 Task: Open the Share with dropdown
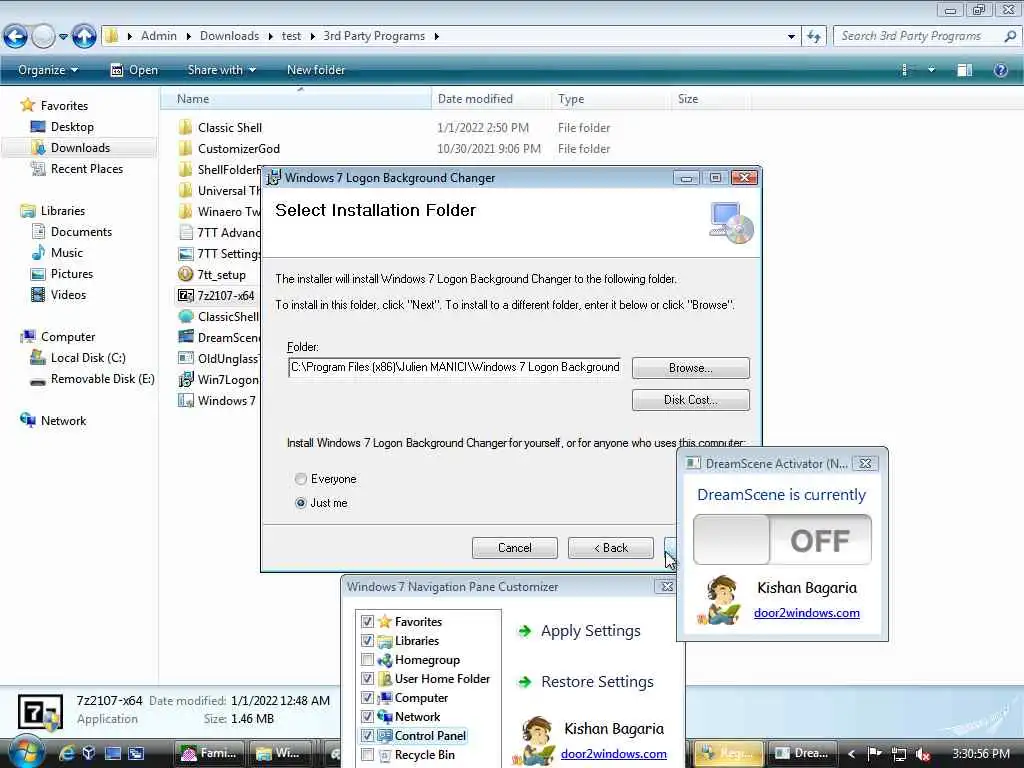(221, 70)
